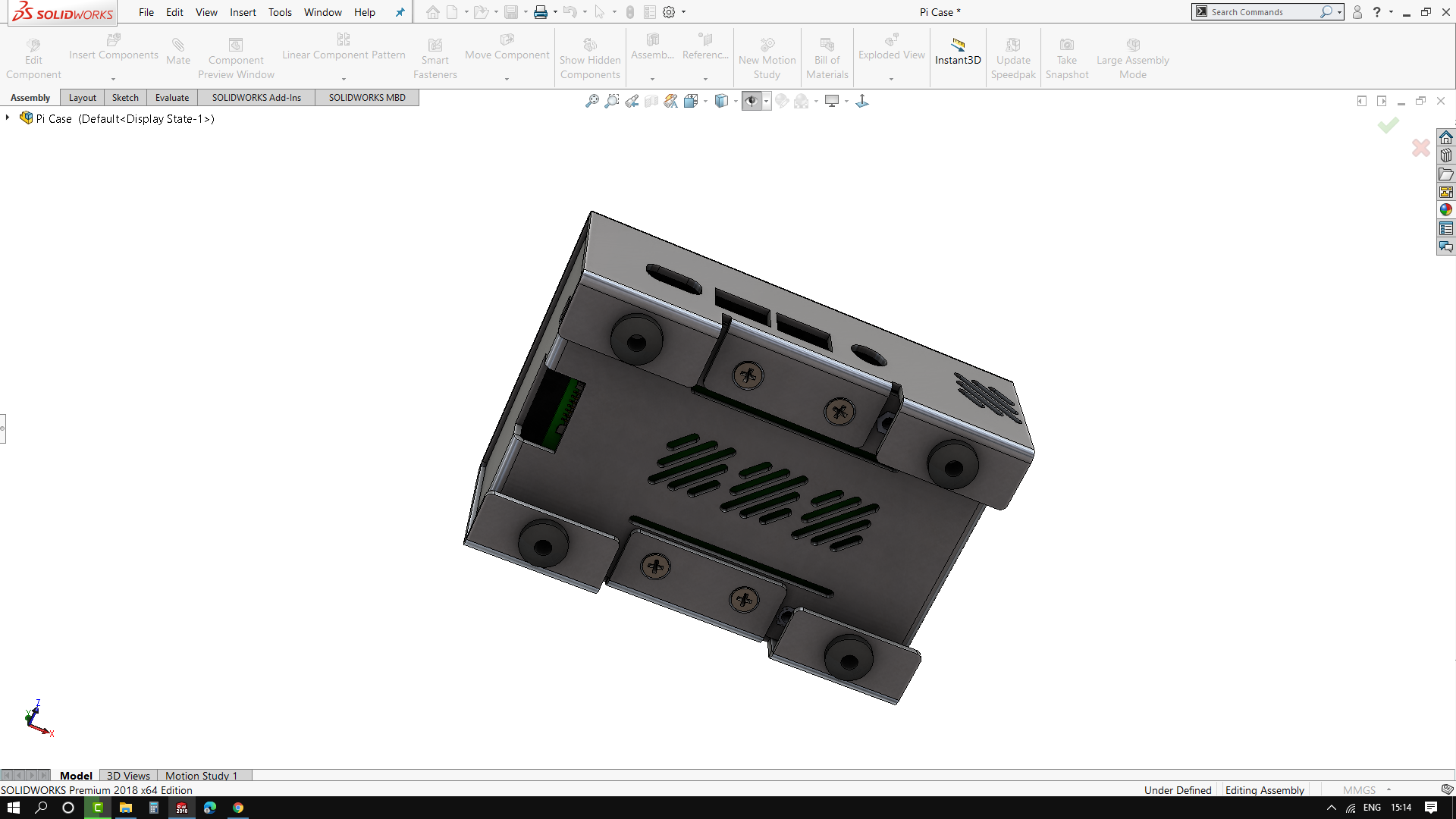Cancel with the red X corner icon
This screenshot has height=819, width=1456.
point(1421,147)
